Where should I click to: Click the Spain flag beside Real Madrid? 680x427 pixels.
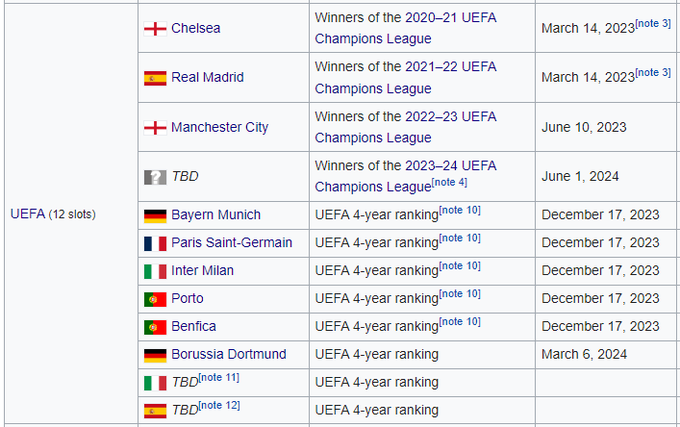coord(155,78)
